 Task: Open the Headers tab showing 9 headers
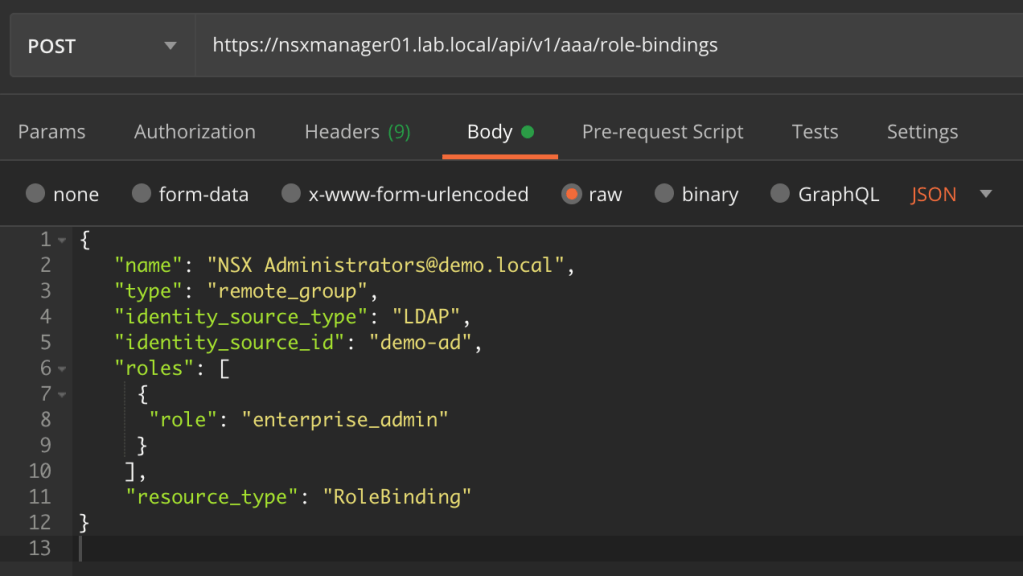pyautogui.click(x=357, y=131)
